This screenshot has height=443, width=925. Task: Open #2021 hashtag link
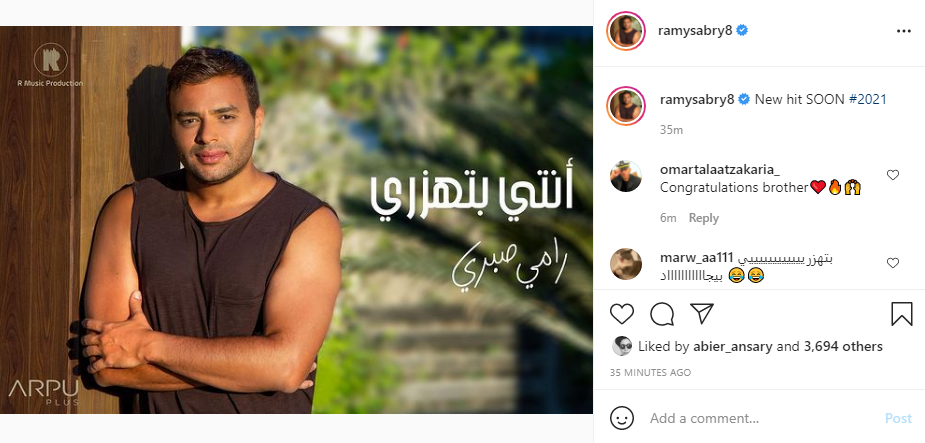pos(868,100)
